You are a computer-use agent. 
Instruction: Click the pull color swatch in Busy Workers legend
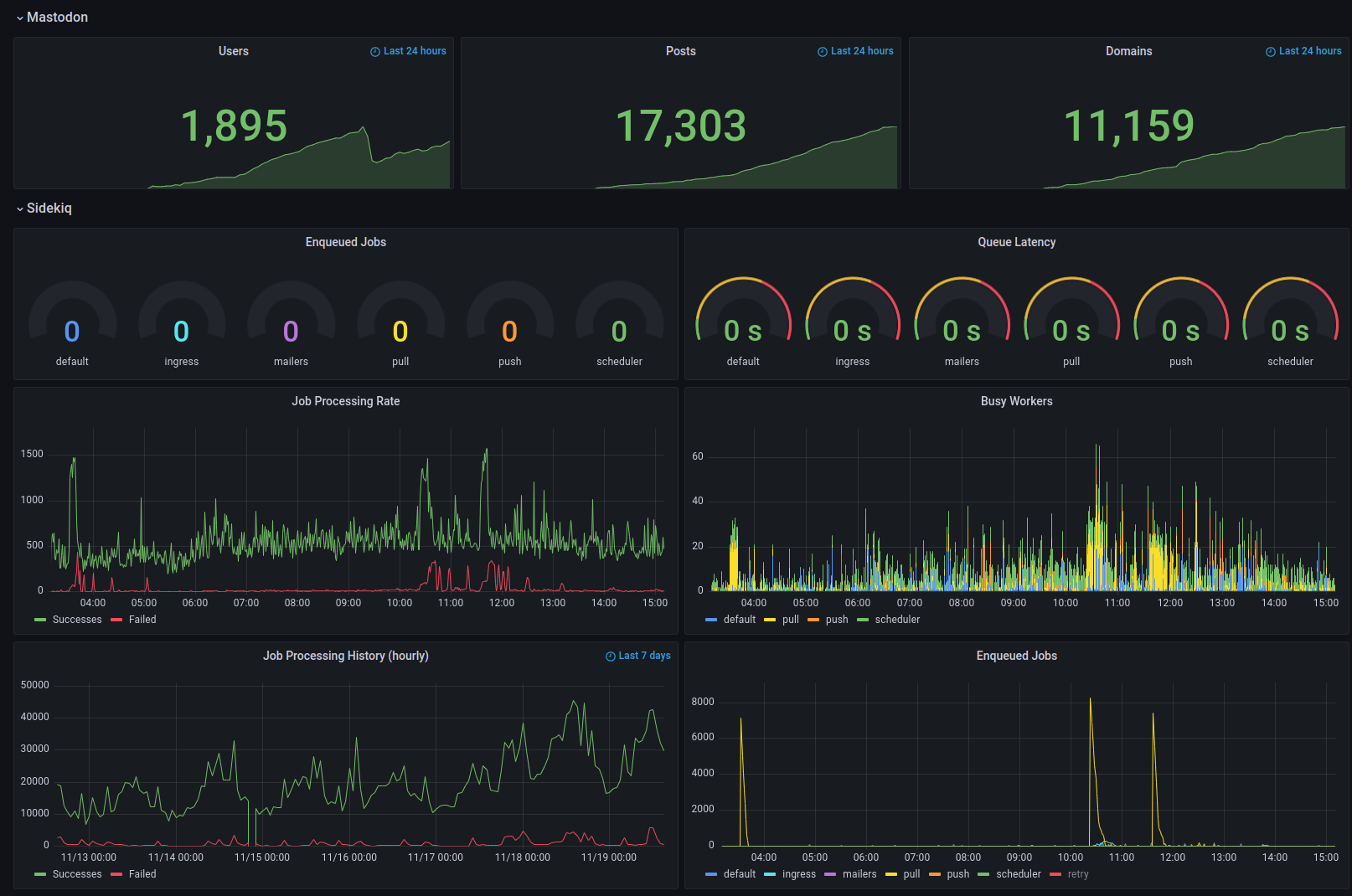click(x=770, y=620)
